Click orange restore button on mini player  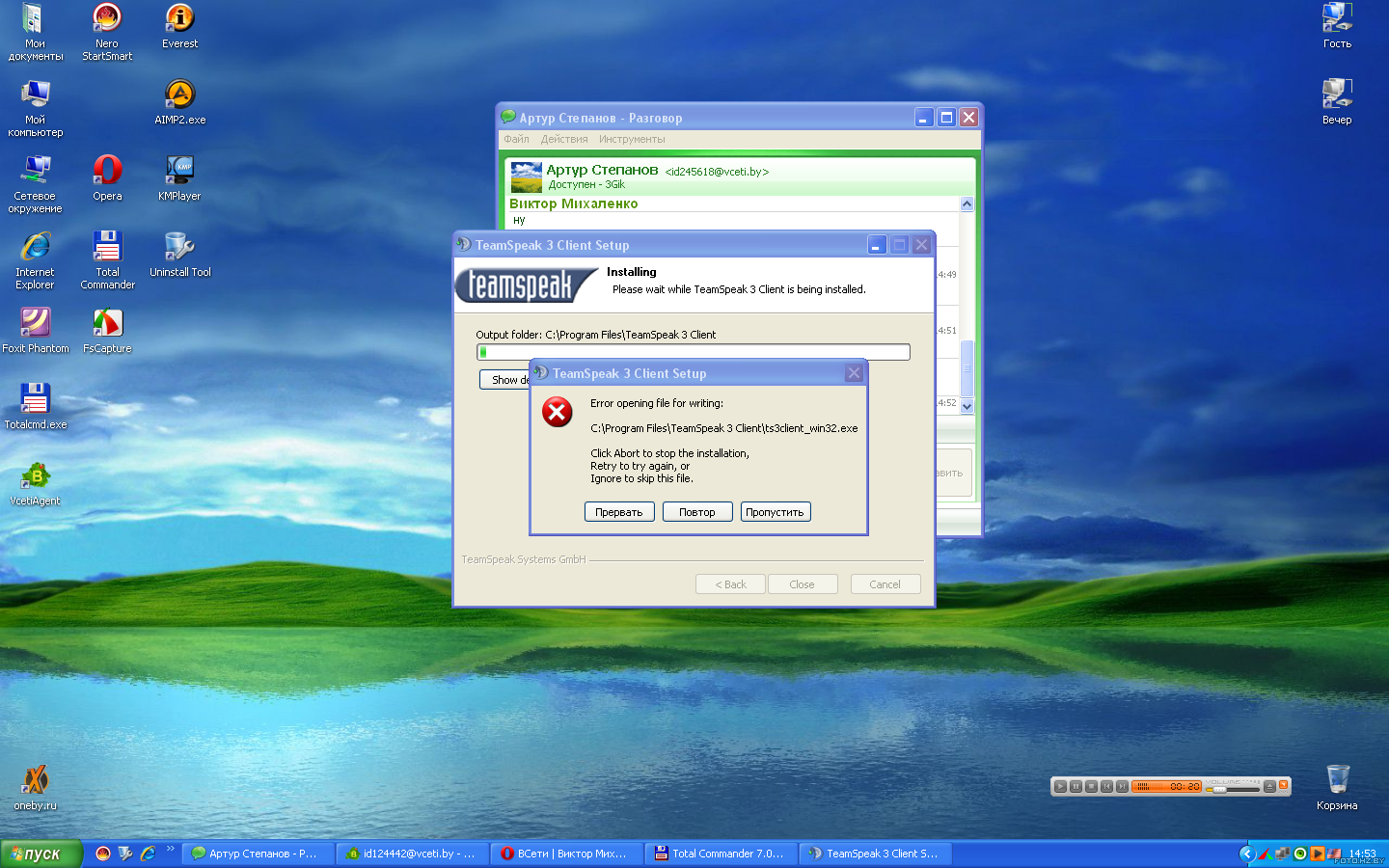coord(1283,784)
